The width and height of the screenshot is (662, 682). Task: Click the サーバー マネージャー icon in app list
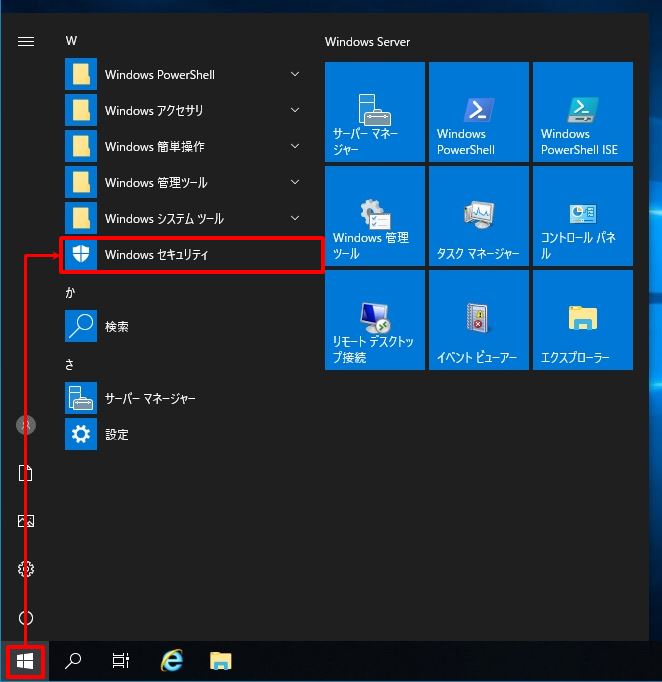click(x=81, y=398)
